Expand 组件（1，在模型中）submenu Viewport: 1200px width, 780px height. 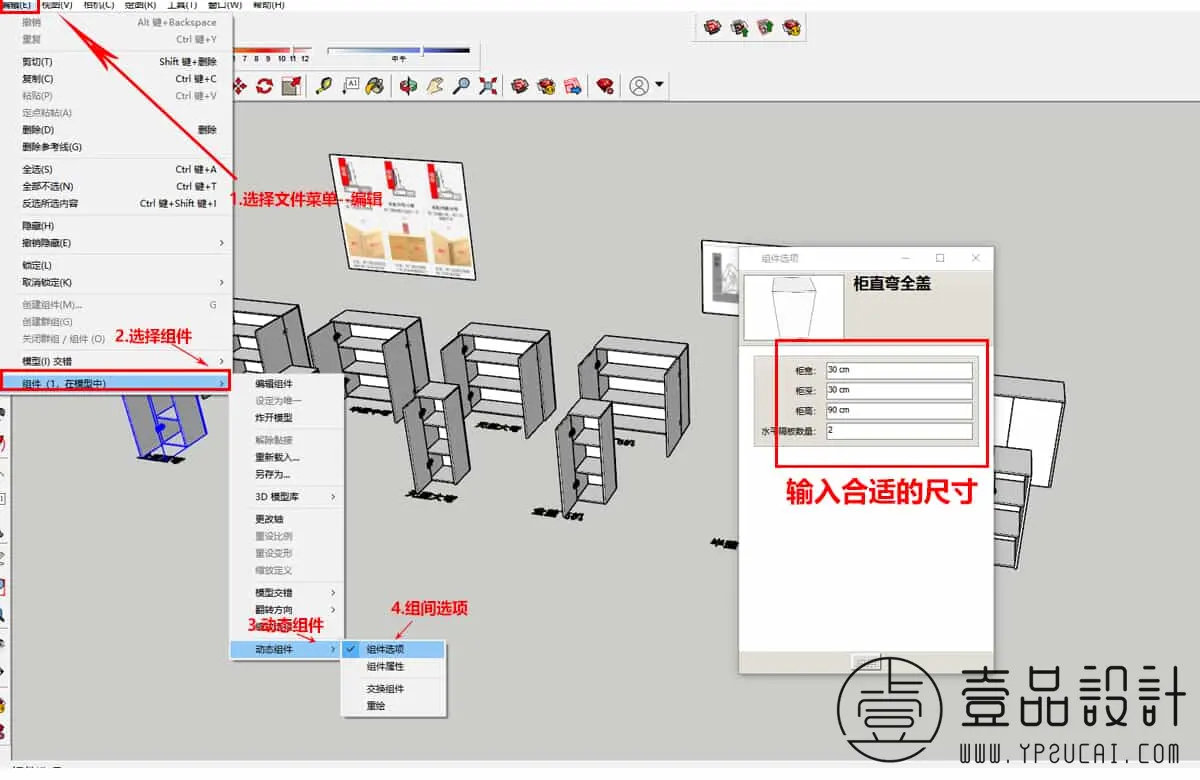point(117,383)
